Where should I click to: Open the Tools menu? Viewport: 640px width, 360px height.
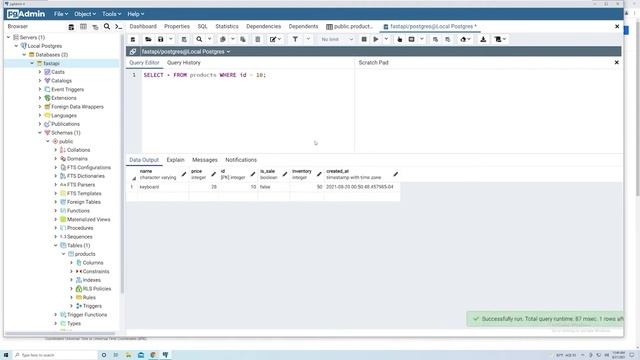point(111,14)
